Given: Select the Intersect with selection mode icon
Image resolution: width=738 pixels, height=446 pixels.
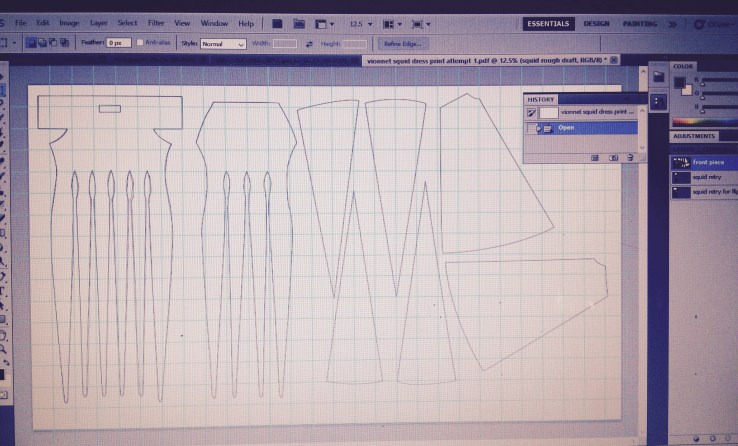Looking at the screenshot, I should (x=64, y=42).
